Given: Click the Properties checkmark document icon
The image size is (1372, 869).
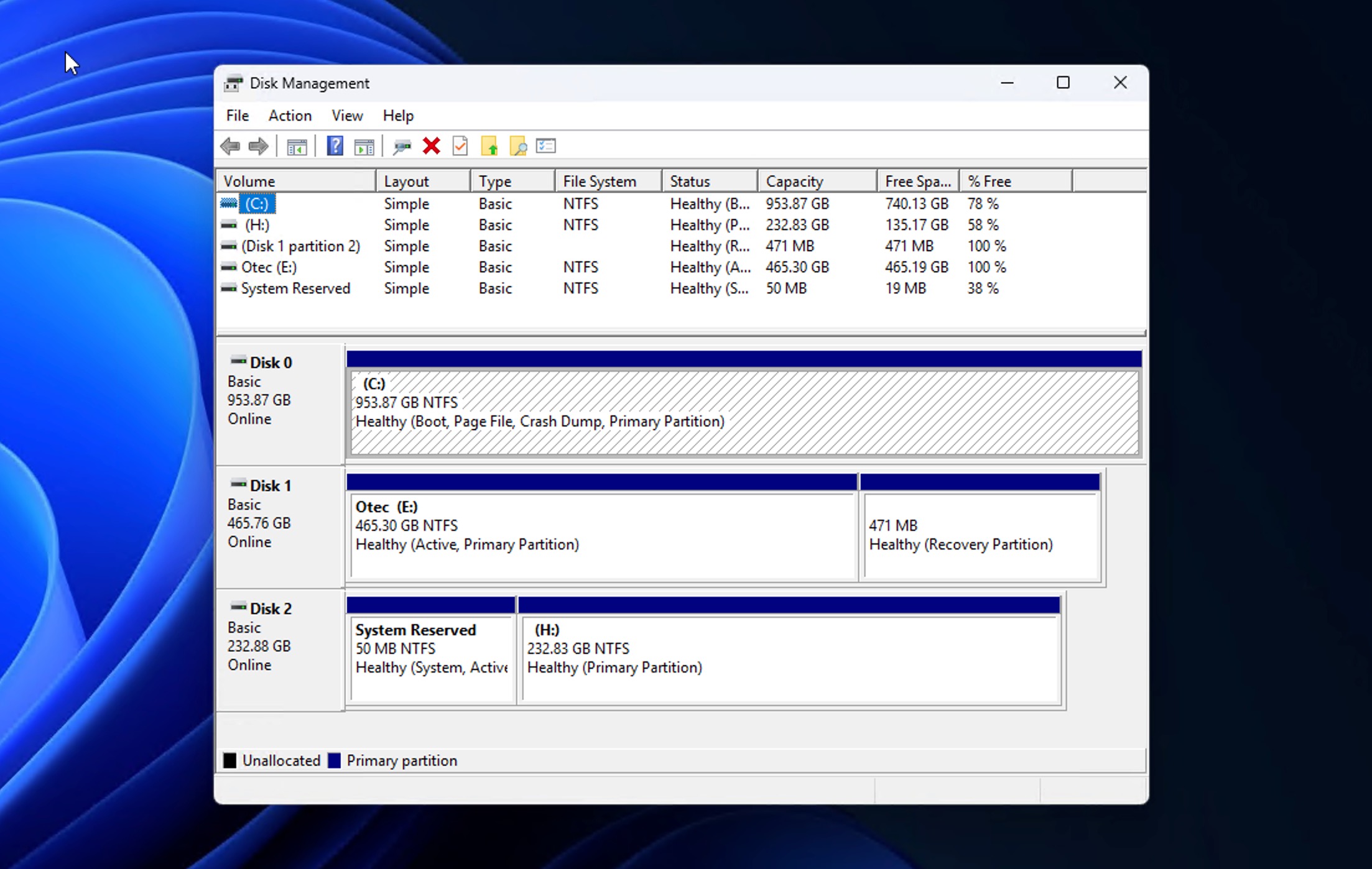Looking at the screenshot, I should [460, 146].
